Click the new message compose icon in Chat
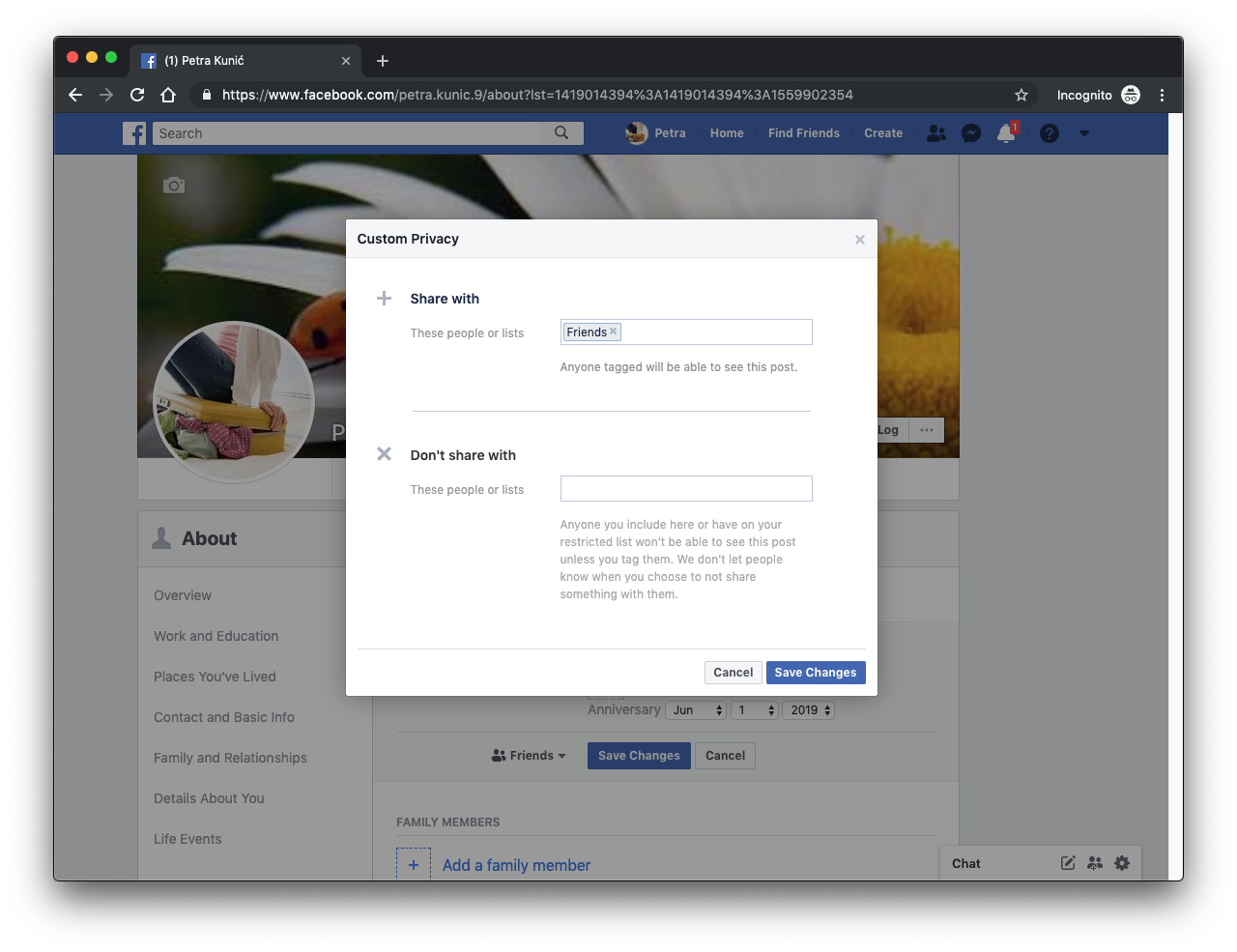 point(1068,863)
